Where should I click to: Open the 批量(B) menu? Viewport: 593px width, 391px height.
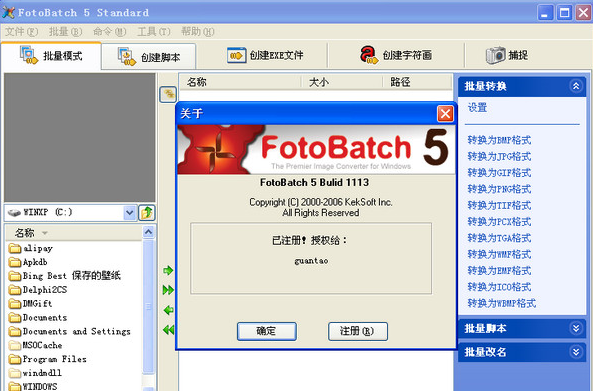(65, 32)
